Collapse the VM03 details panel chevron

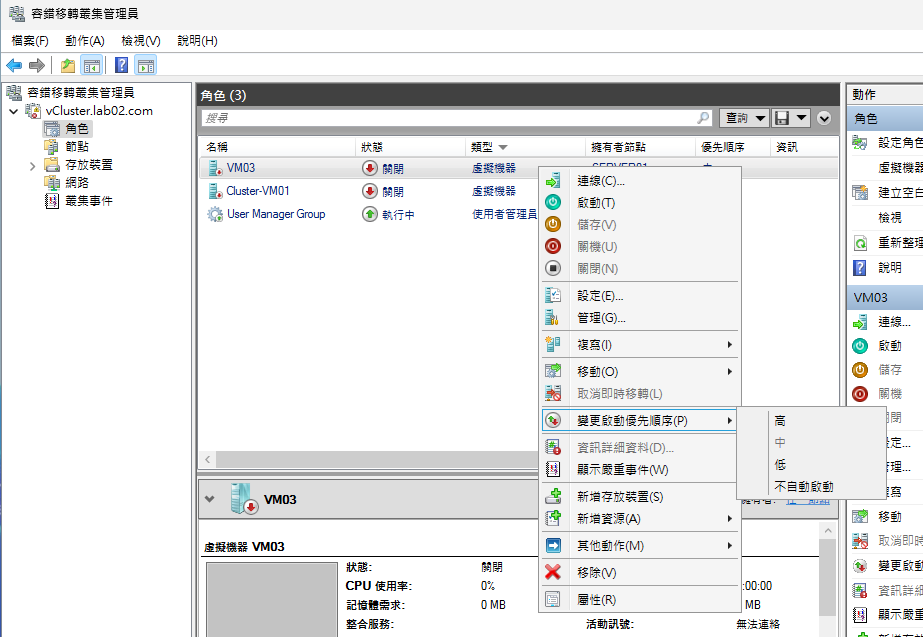click(x=209, y=498)
